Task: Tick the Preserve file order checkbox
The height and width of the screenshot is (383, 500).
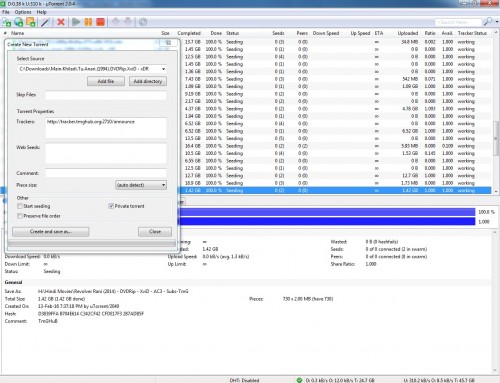Action: (x=20, y=216)
